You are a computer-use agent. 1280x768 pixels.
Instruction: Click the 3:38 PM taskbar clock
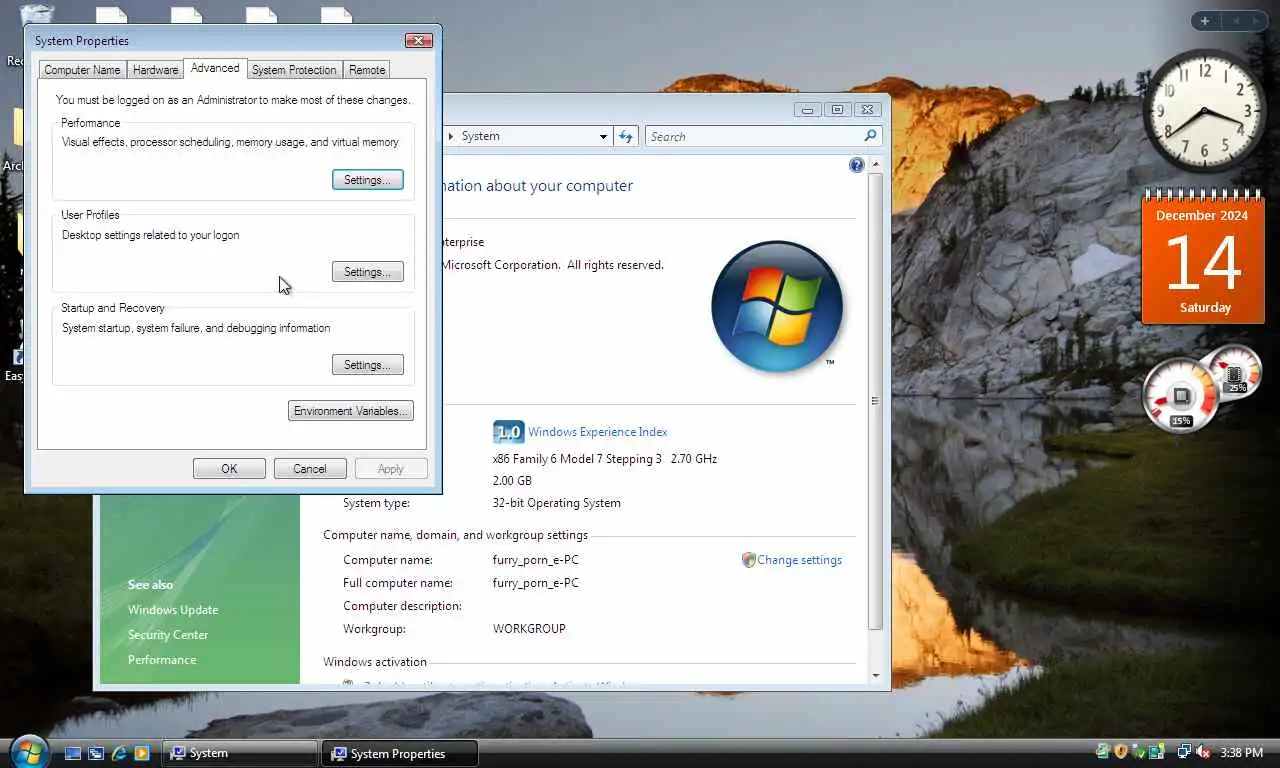tap(1241, 753)
